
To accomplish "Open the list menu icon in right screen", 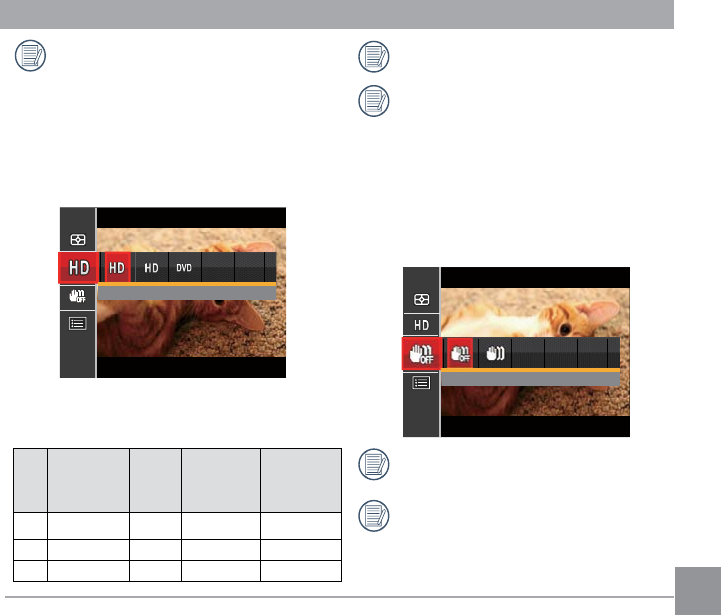I will pyautogui.click(x=421, y=383).
